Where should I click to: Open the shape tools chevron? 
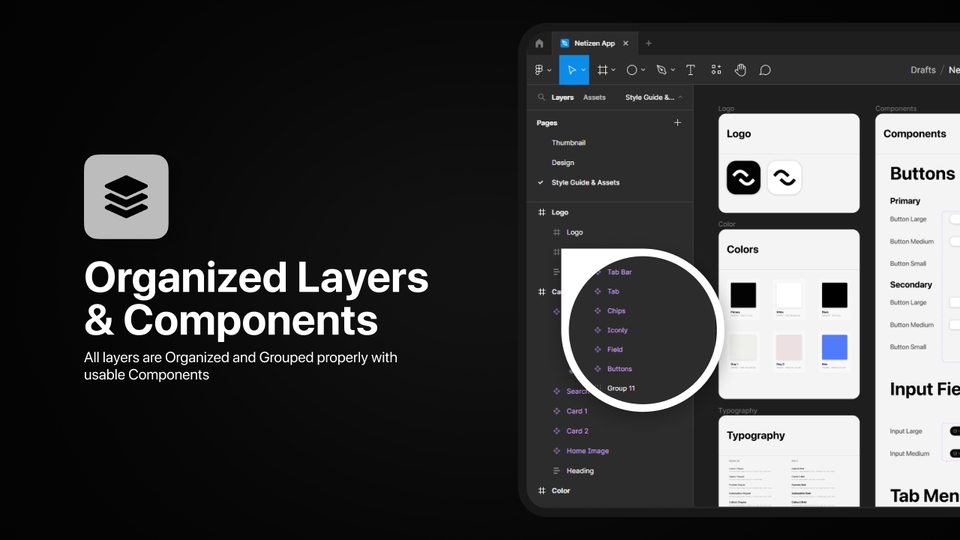(x=643, y=70)
